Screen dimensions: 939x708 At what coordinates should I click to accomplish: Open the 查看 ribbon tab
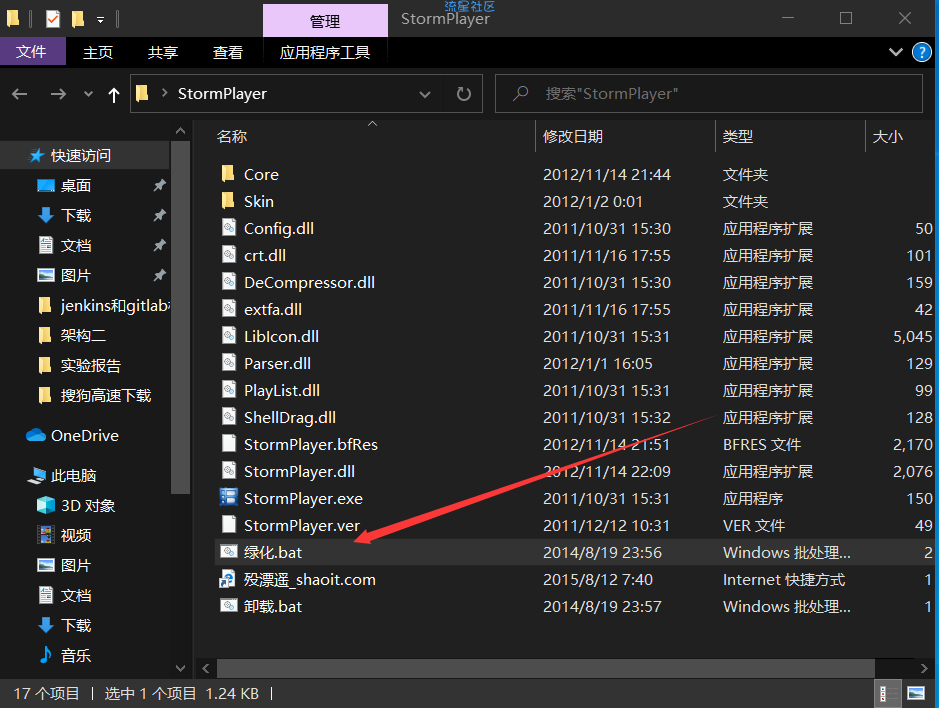click(x=228, y=52)
